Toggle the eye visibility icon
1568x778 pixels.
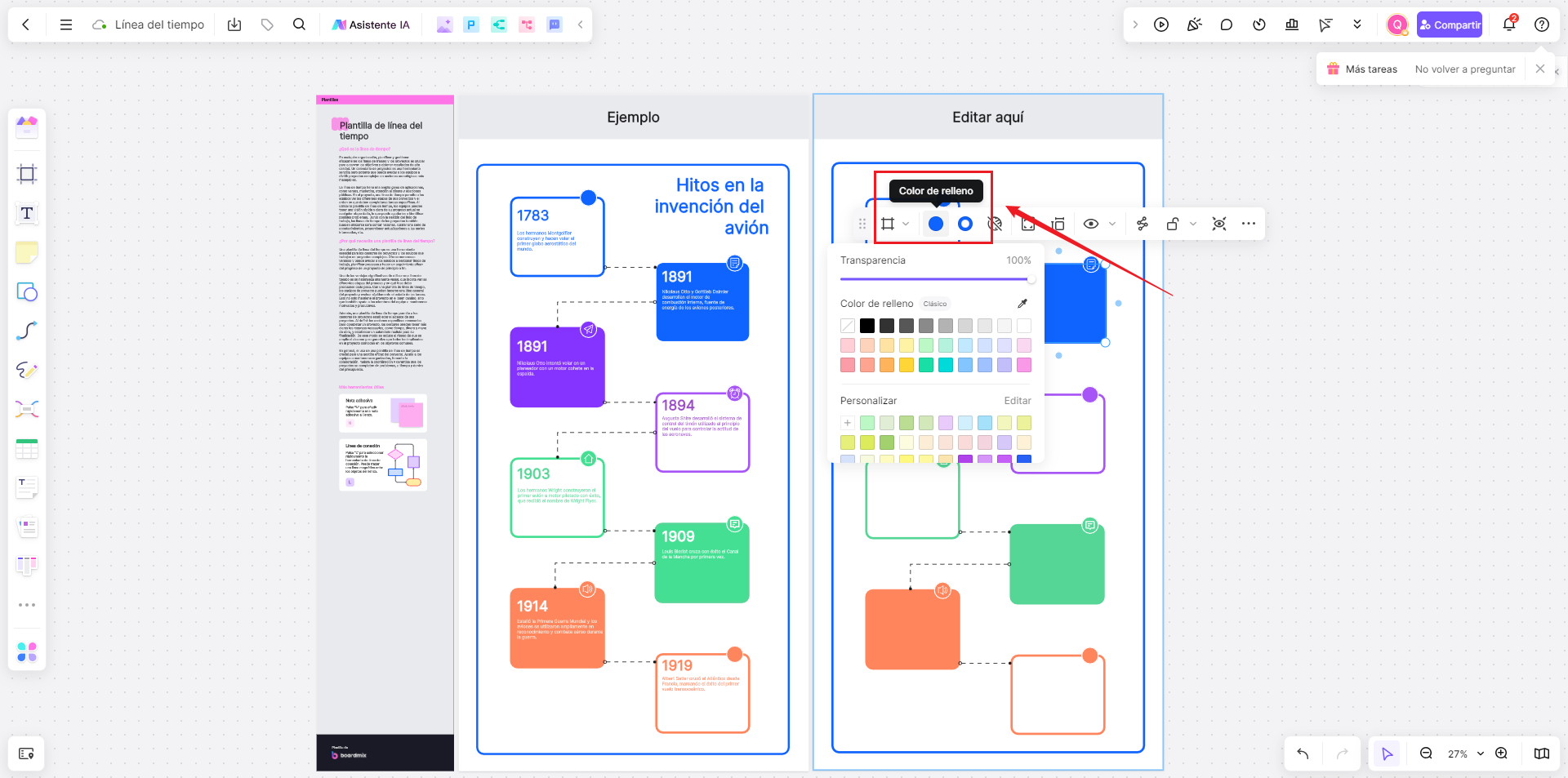(1091, 224)
